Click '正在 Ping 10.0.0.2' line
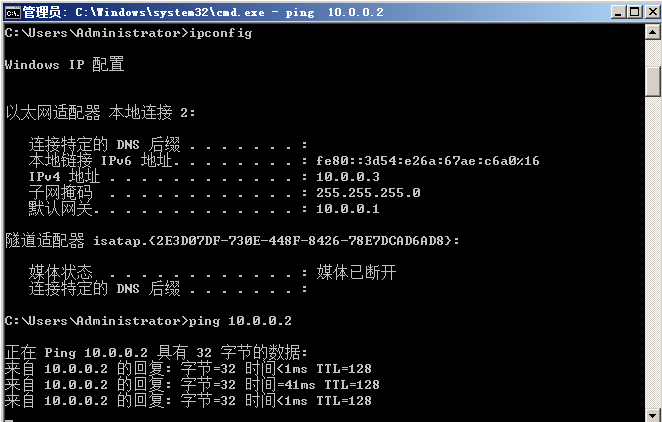This screenshot has width=662, height=422. coord(156,352)
